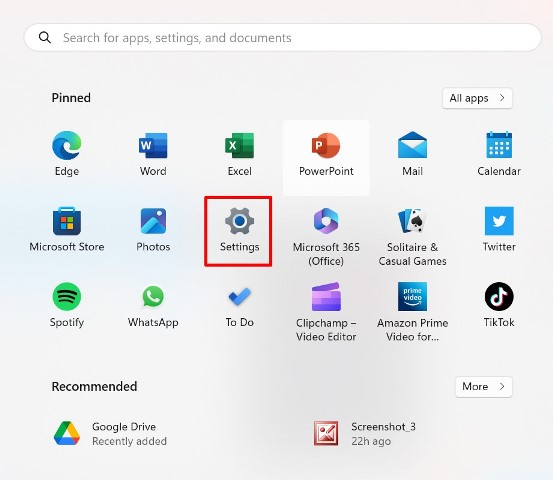Focus the search apps, settings, documents field
The height and width of the screenshot is (480, 553).
(x=282, y=37)
